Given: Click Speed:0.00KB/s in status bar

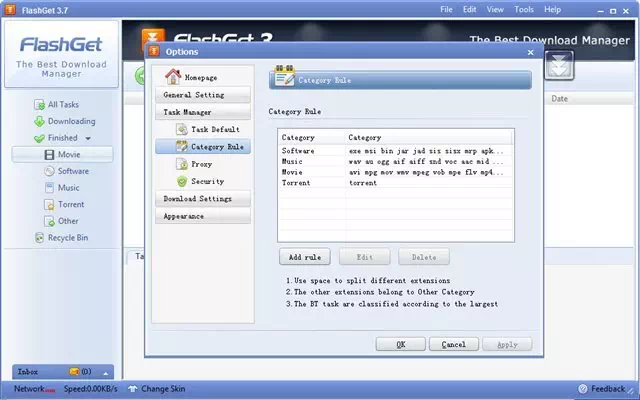Looking at the screenshot, I should 91,389.
